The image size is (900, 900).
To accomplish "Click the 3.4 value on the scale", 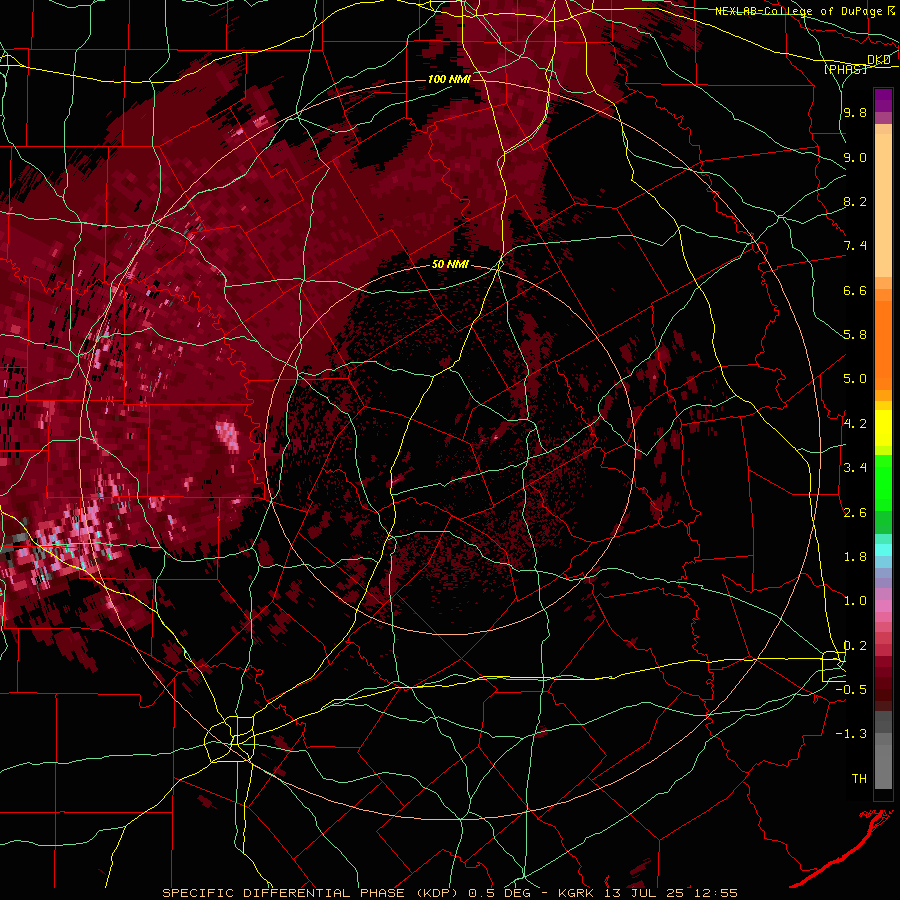I will click(855, 468).
